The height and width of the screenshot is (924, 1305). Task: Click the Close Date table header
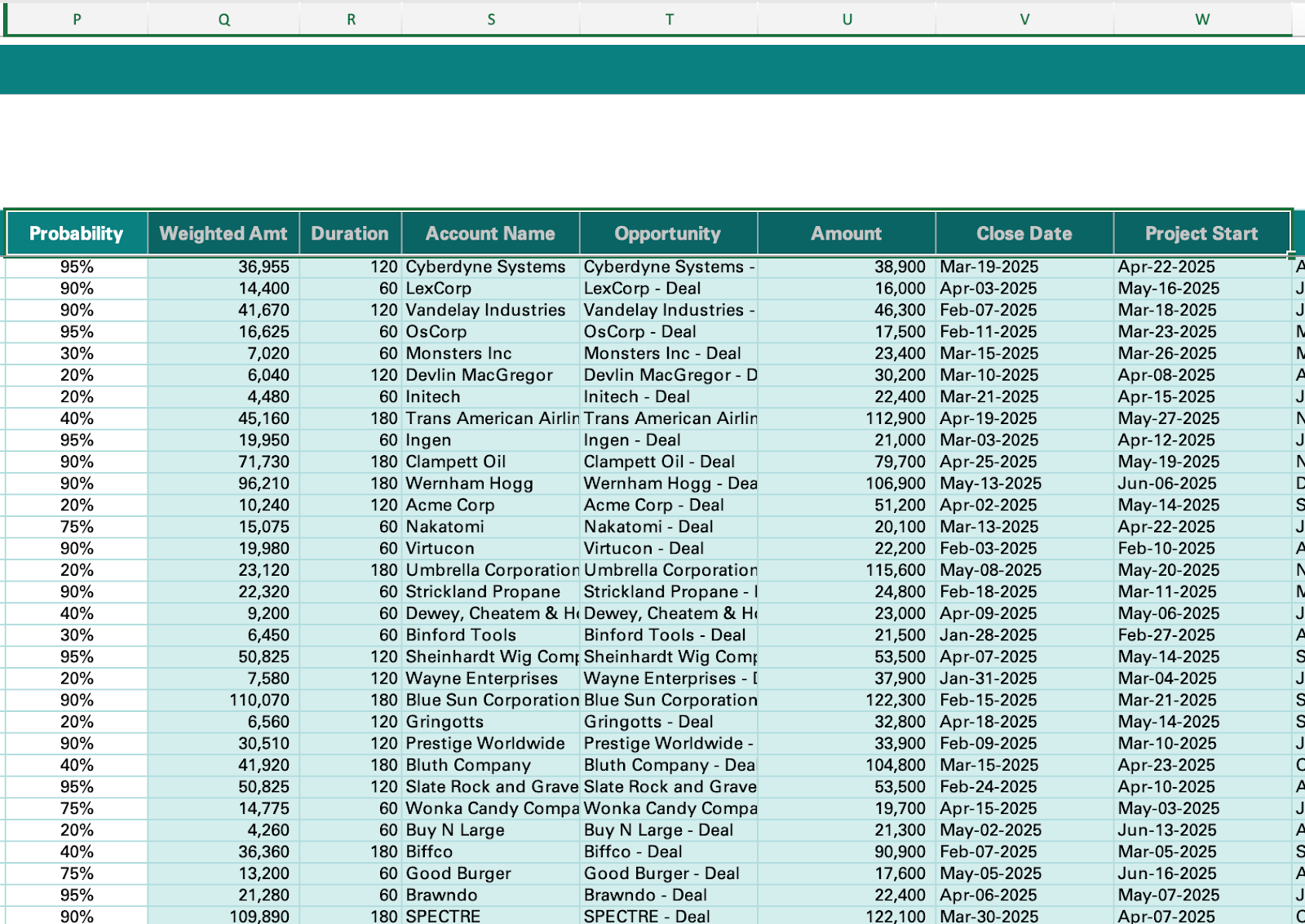click(1024, 233)
